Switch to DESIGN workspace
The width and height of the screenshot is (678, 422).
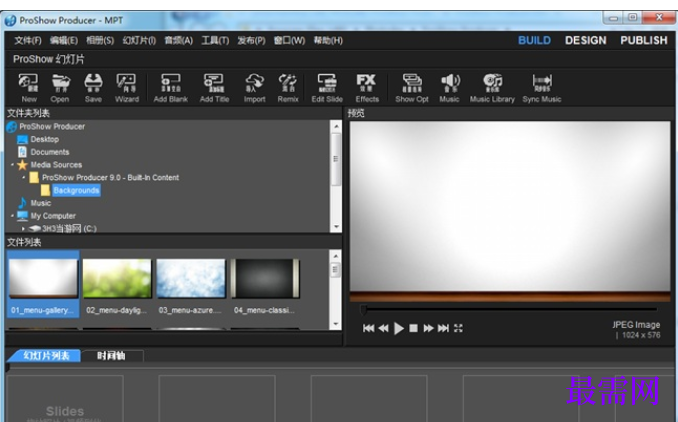click(585, 40)
